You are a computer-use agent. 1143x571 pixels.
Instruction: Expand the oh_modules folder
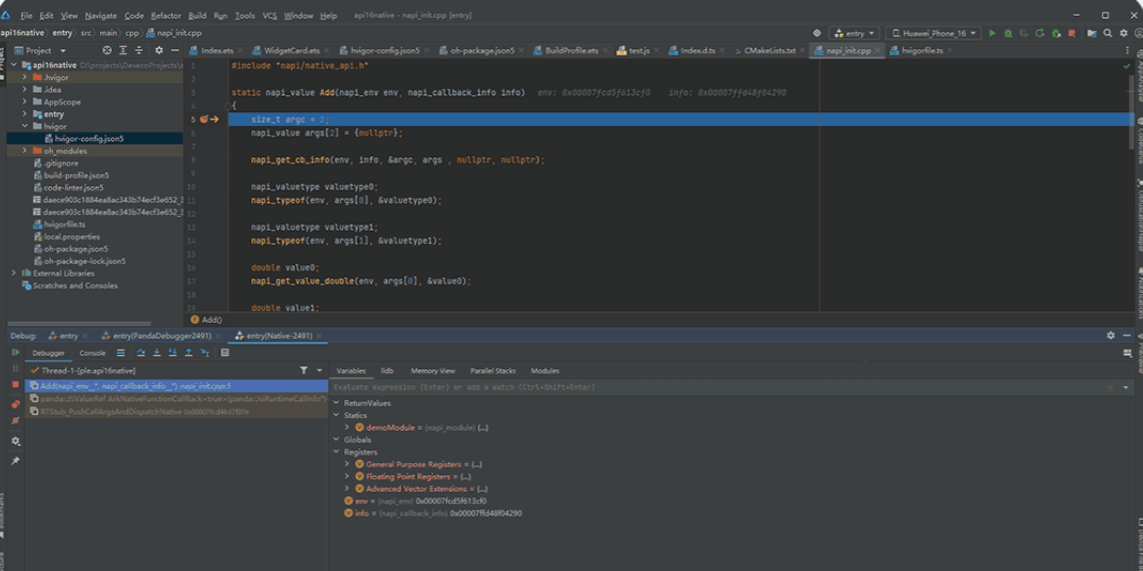25,151
